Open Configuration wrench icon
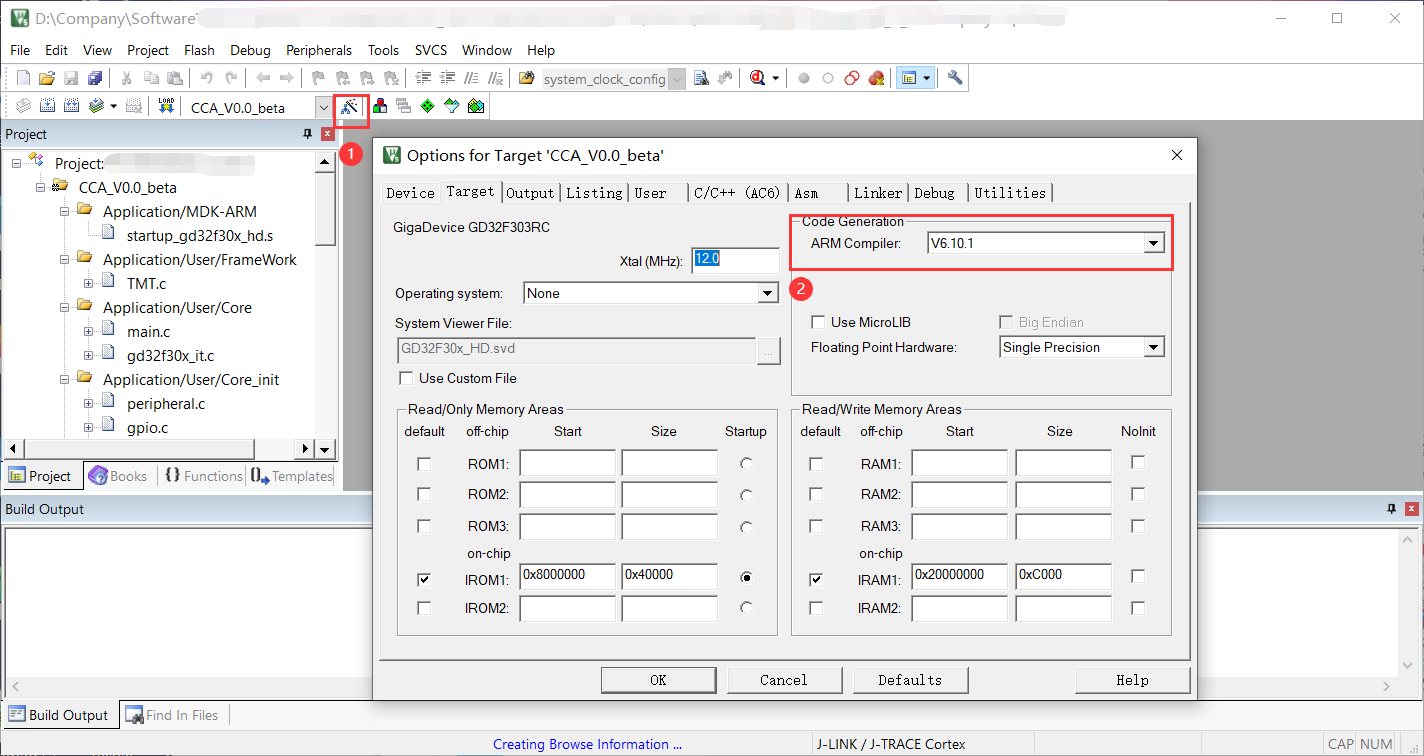Image resolution: width=1424 pixels, height=756 pixels. click(955, 78)
